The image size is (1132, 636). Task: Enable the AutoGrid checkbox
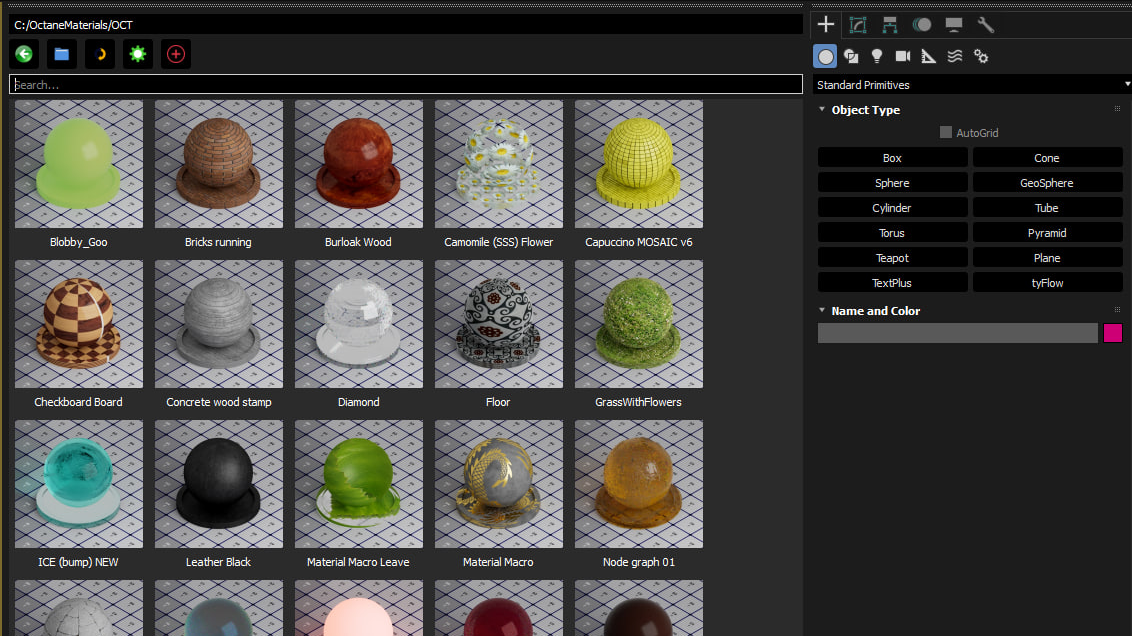pos(946,132)
